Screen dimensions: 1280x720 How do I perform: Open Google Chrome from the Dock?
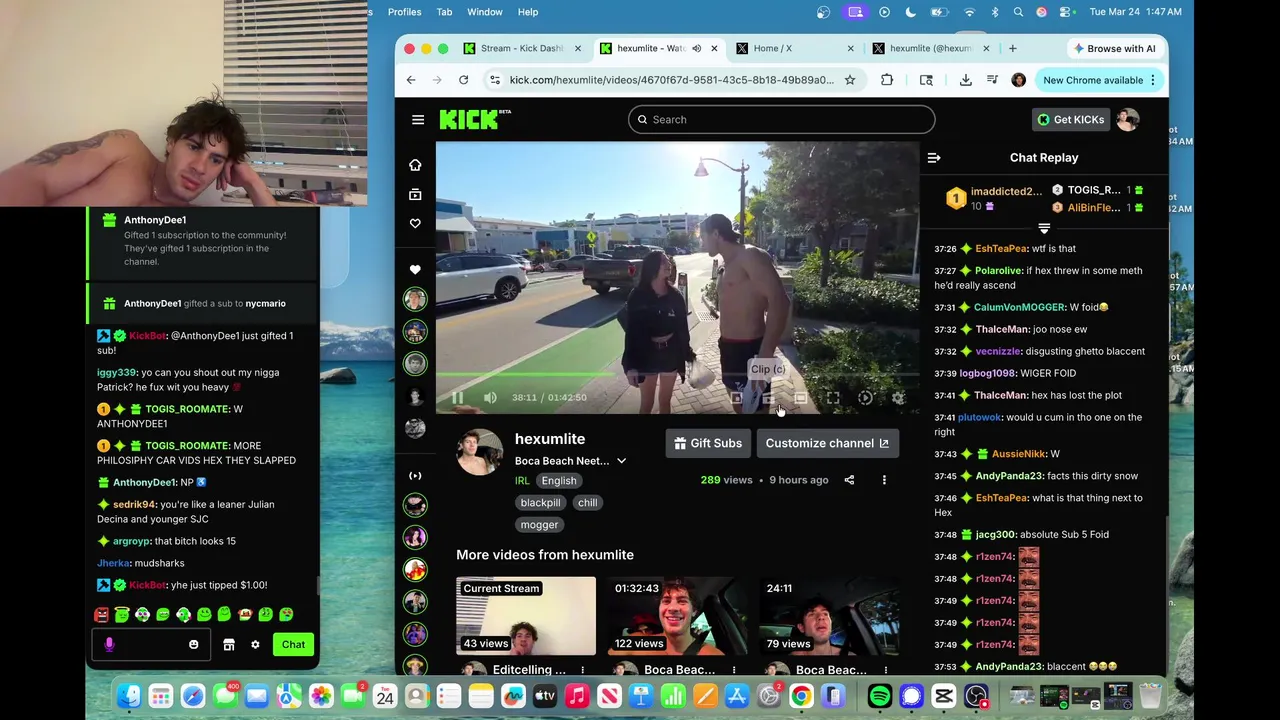(801, 696)
